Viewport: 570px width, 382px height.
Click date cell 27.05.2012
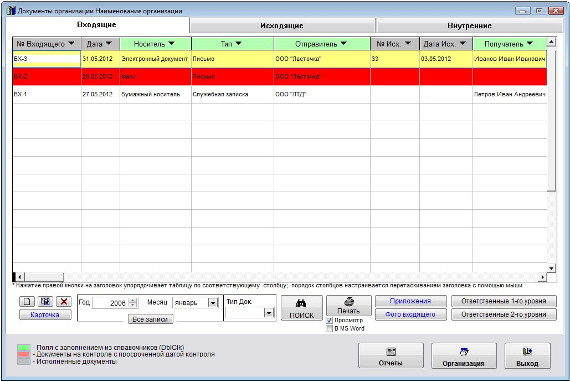tap(100, 95)
